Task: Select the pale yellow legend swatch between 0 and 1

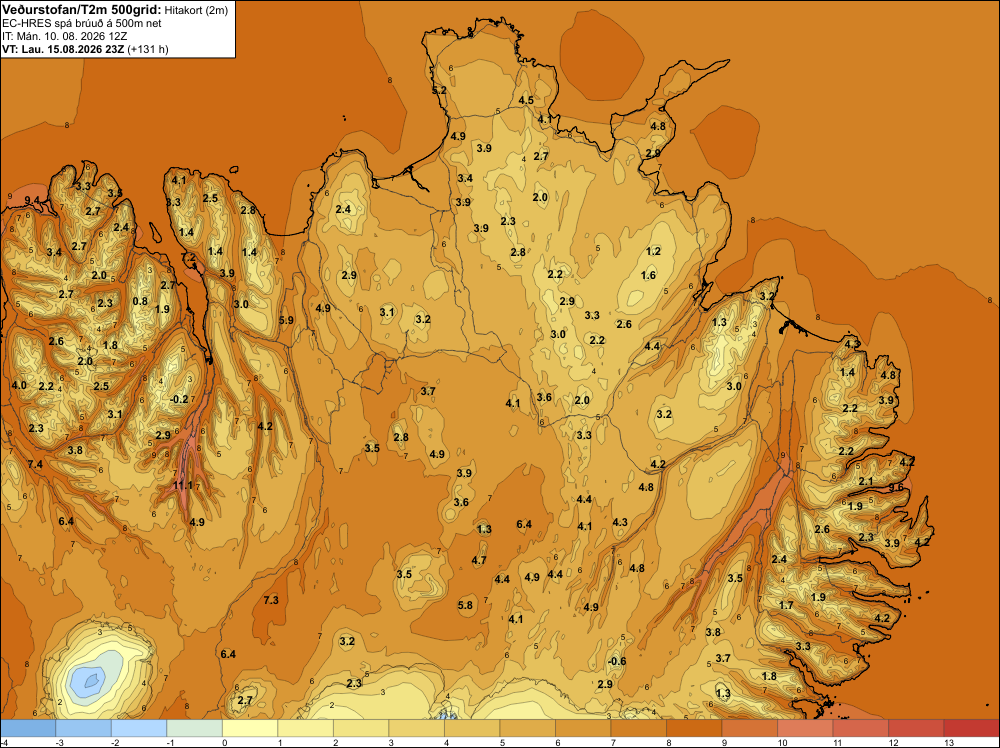Action: pos(250,728)
